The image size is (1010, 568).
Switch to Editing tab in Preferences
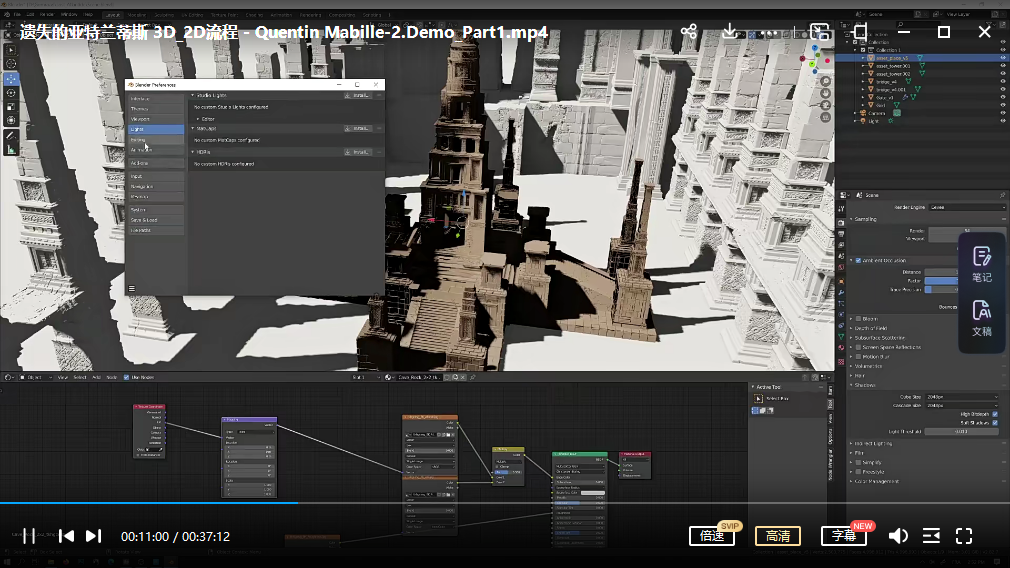pos(156,140)
